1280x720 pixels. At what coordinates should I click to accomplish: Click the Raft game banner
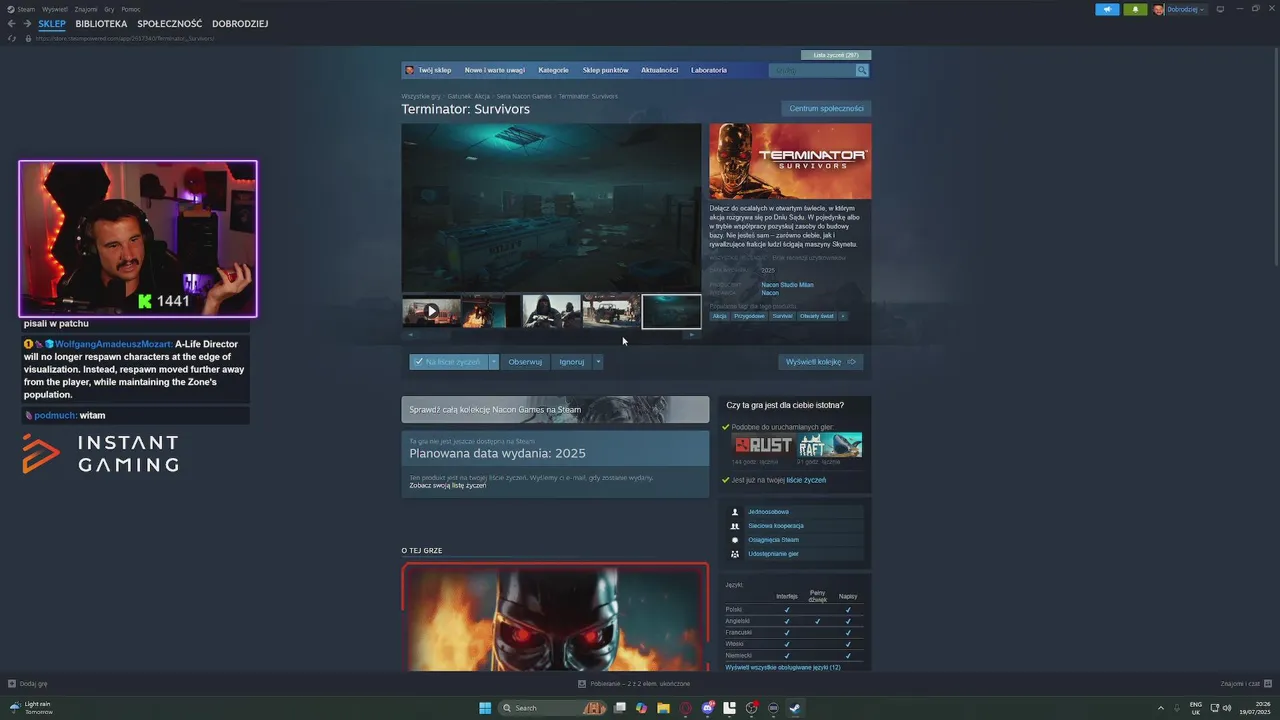click(x=829, y=445)
